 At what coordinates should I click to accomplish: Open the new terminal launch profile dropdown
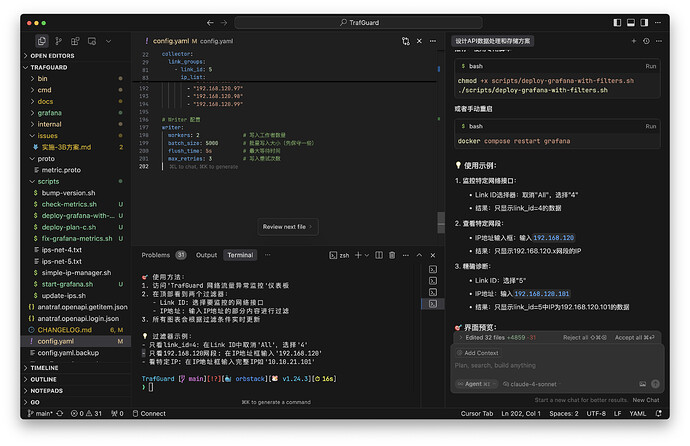pyautogui.click(x=367, y=255)
